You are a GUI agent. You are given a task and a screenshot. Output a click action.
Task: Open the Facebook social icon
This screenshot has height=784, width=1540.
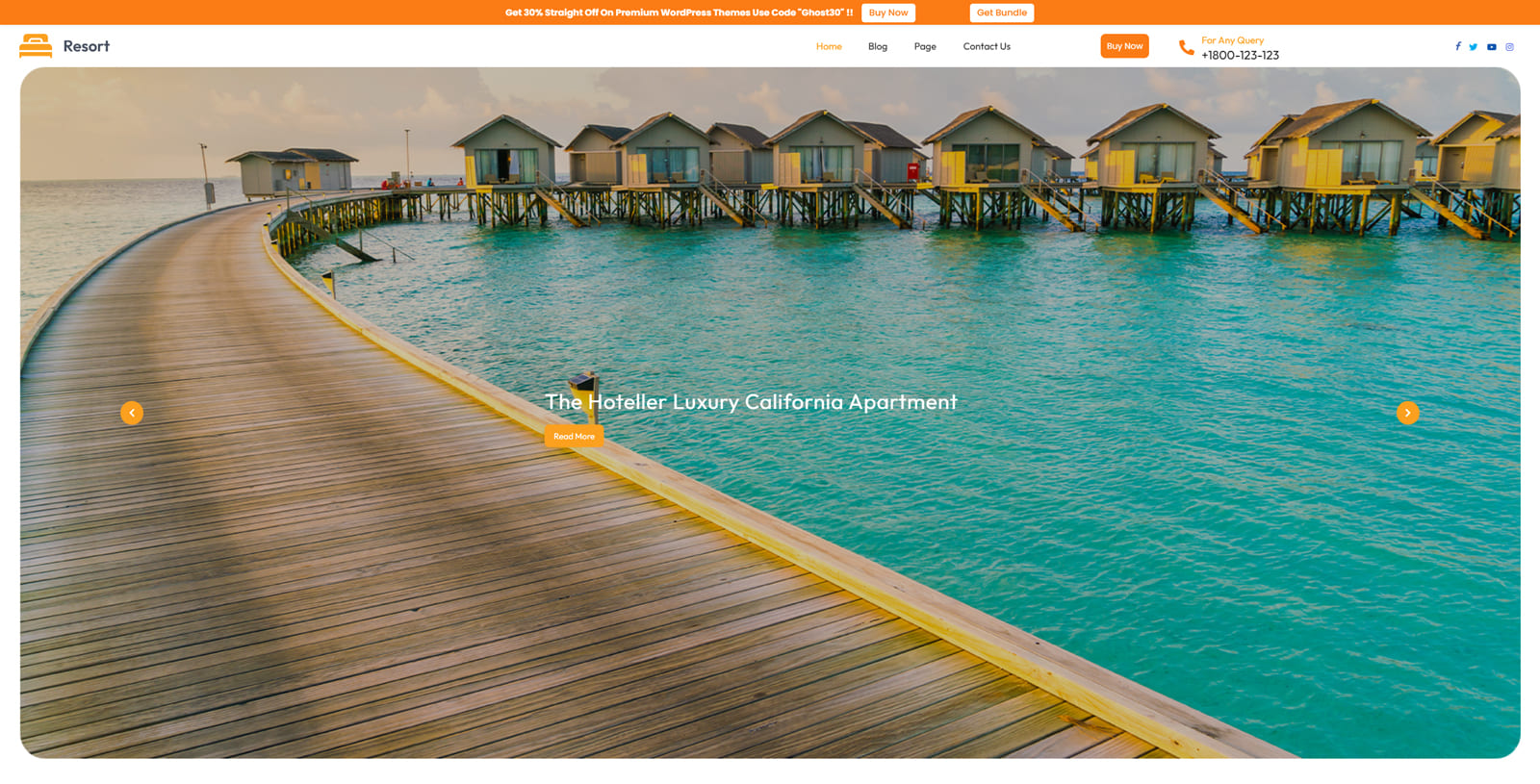pyautogui.click(x=1457, y=46)
